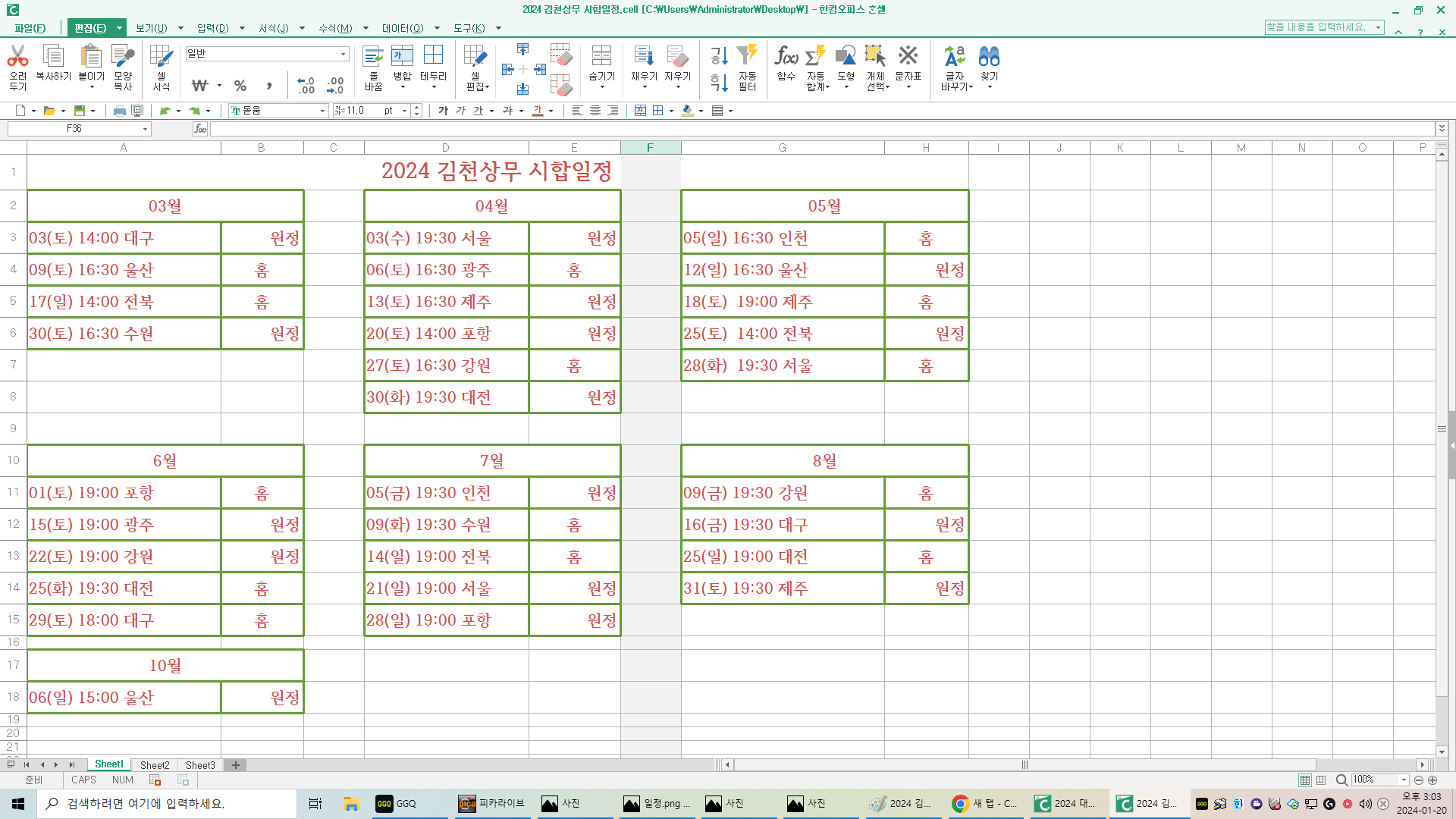Open the font size 11.0 dropdown
The width and height of the screenshot is (1456, 819).
[405, 111]
